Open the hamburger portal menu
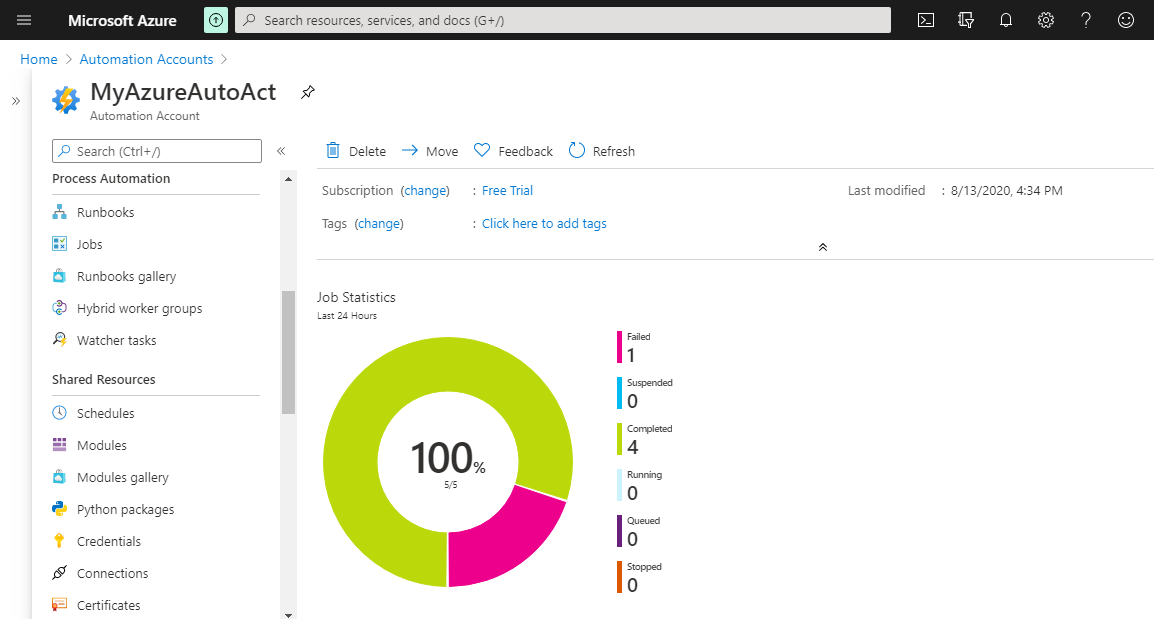This screenshot has width=1154, height=619. [24, 20]
